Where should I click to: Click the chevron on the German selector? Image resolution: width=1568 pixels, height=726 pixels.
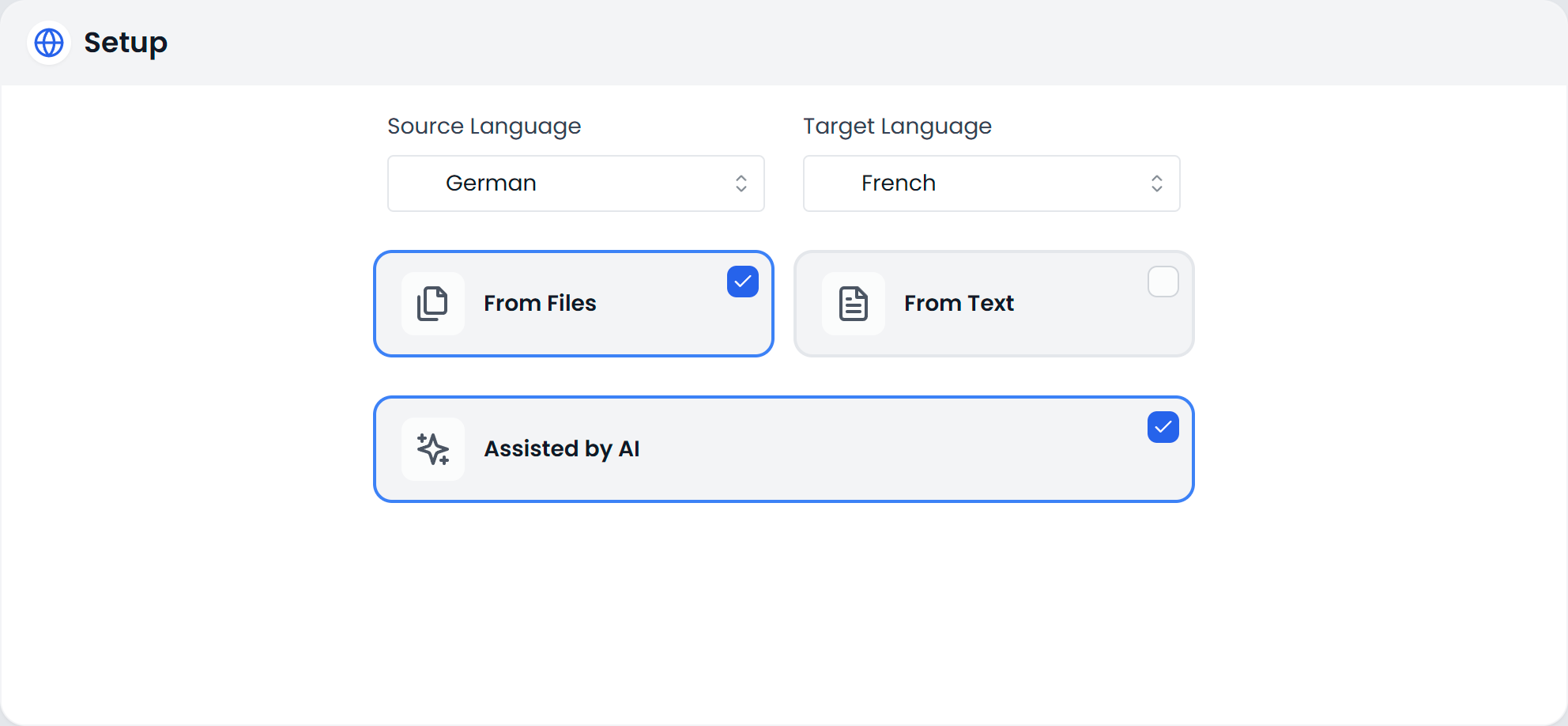click(741, 183)
